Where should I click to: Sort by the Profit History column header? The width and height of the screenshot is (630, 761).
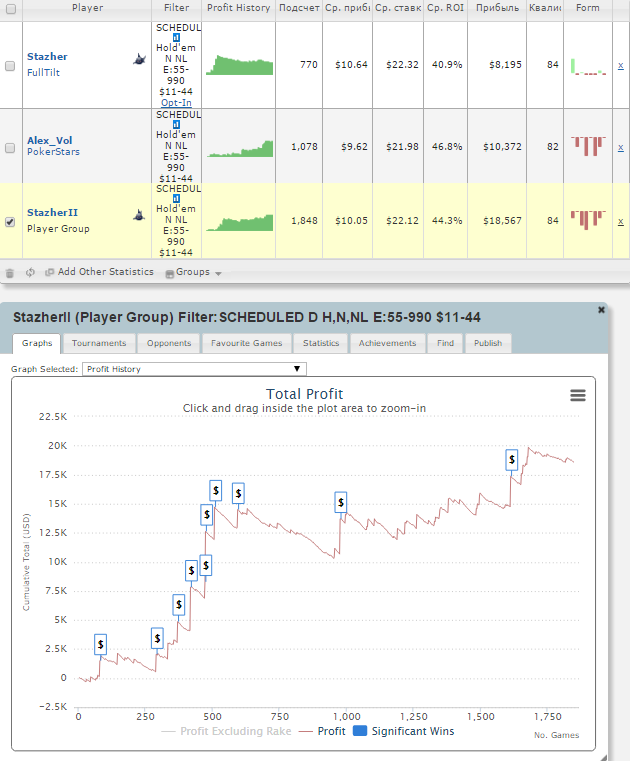coord(238,8)
